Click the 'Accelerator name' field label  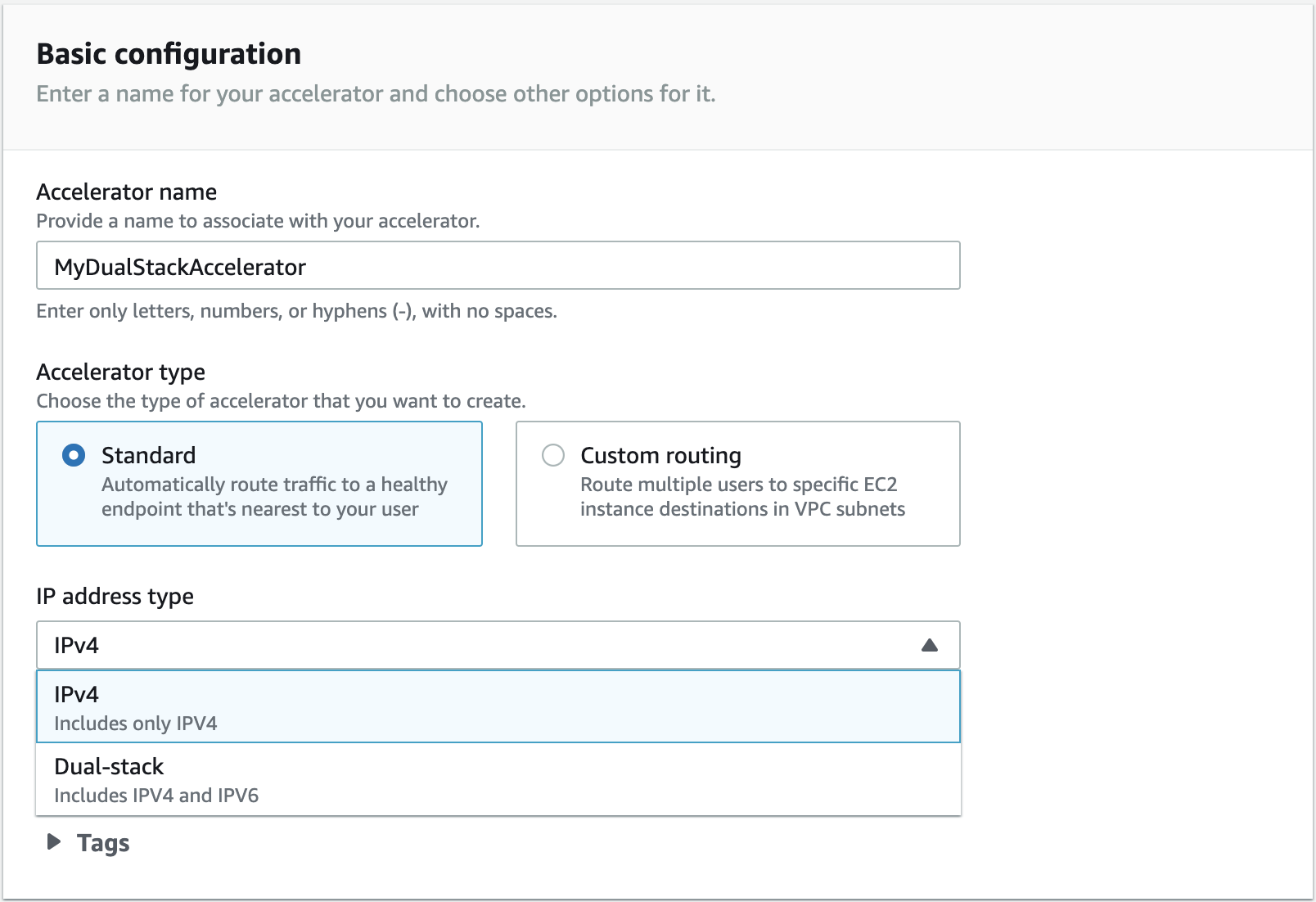[x=127, y=192]
